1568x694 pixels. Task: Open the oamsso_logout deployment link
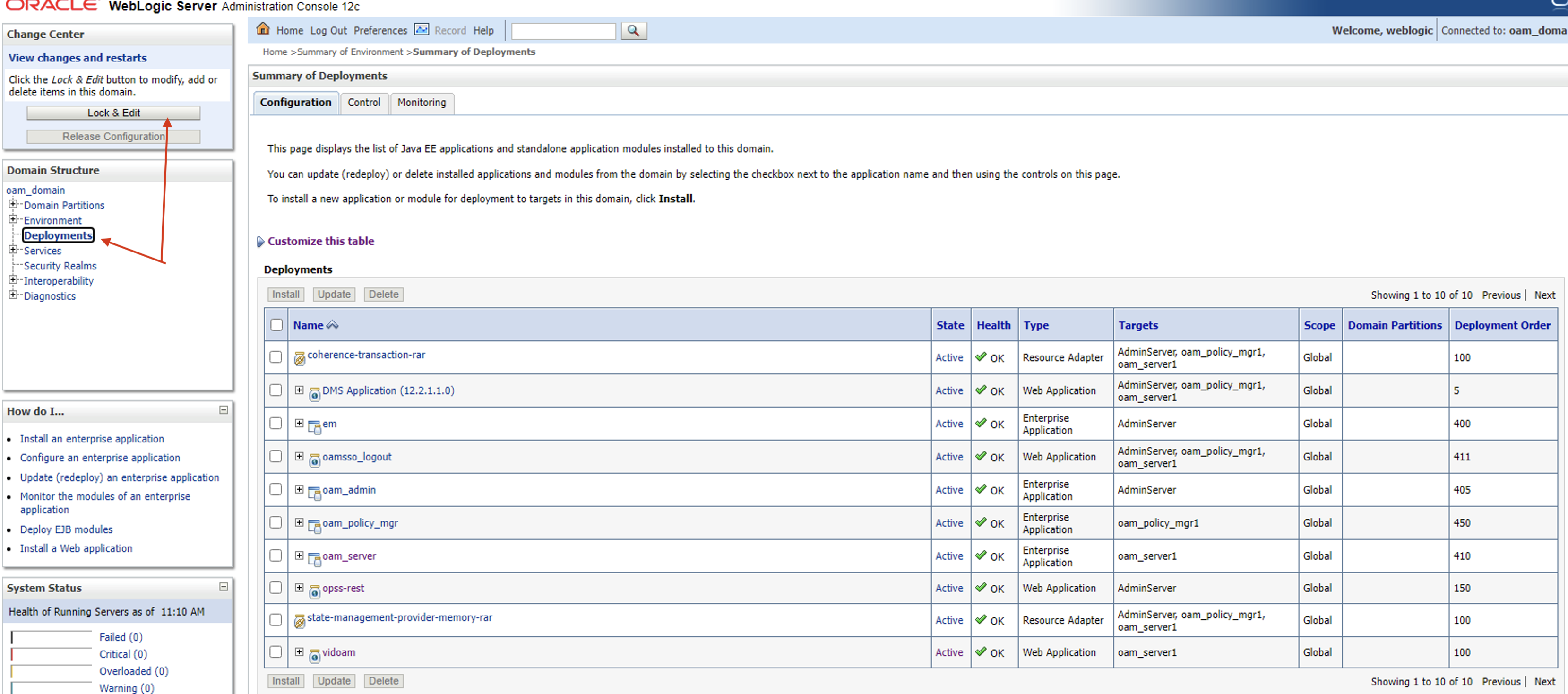(357, 457)
